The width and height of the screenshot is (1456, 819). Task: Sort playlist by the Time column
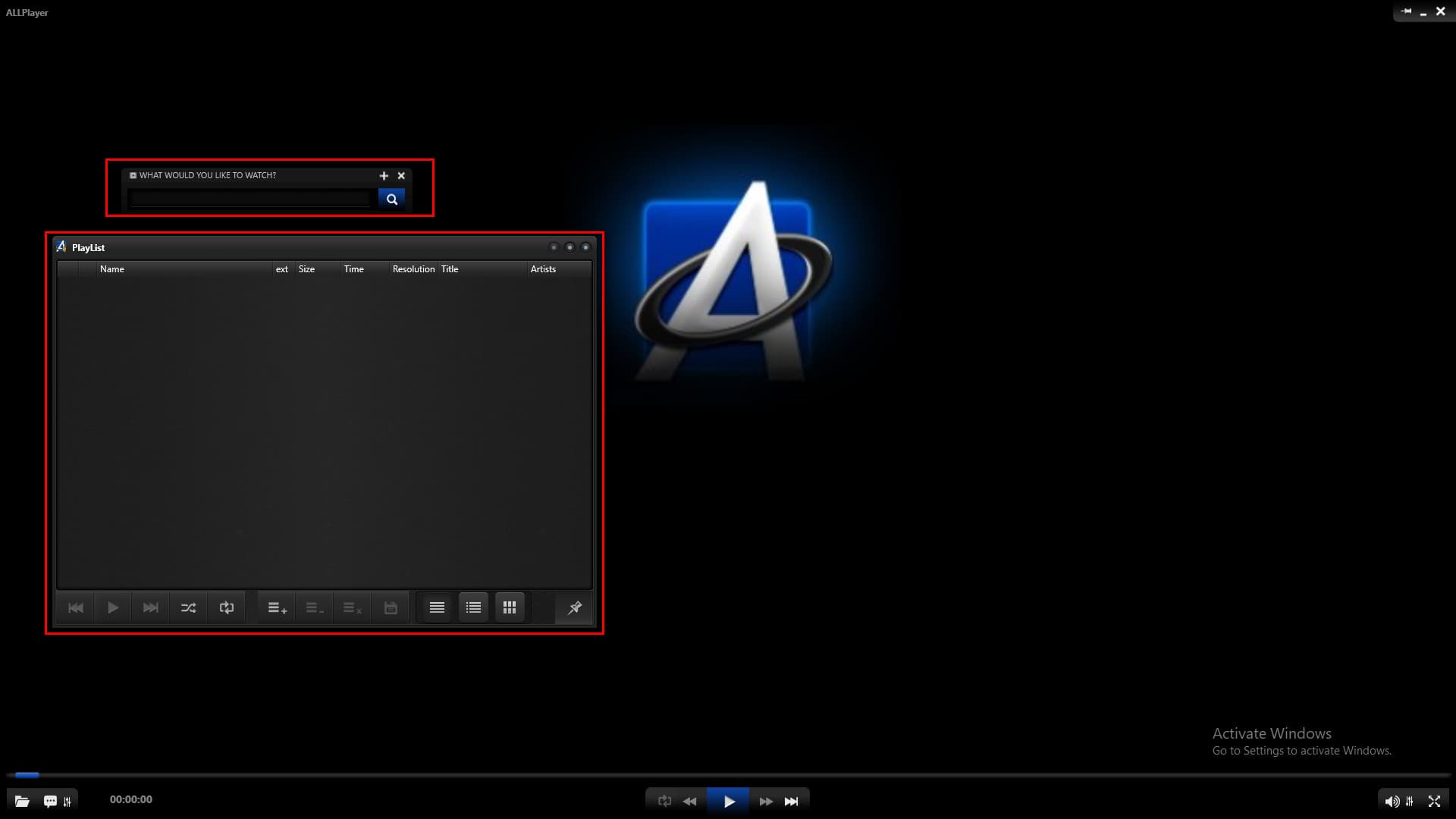click(x=364, y=269)
